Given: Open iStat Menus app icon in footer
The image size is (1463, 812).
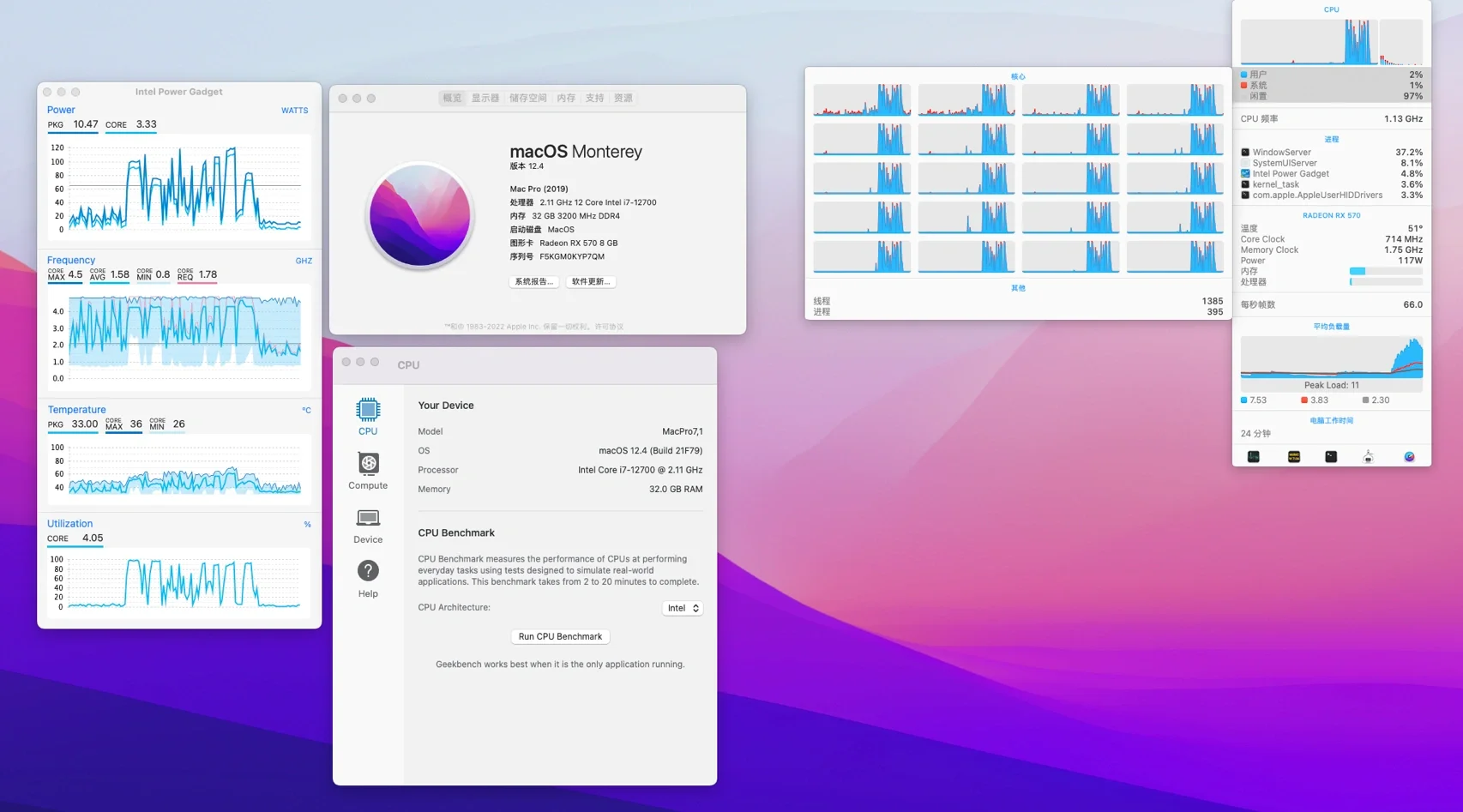Looking at the screenshot, I should click(1409, 457).
